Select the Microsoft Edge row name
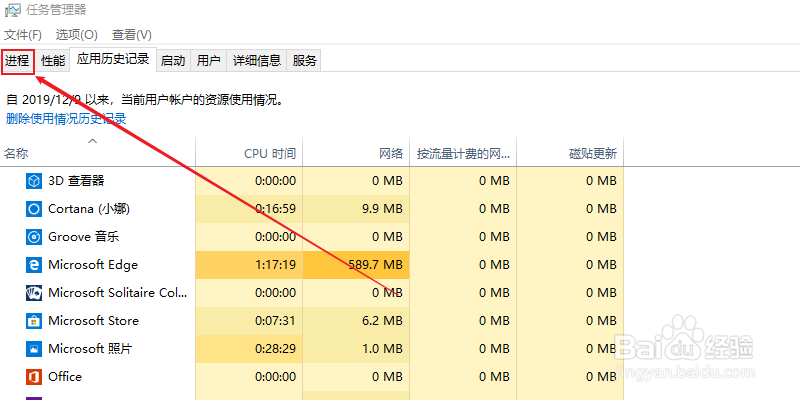This screenshot has width=800, height=400. [93, 265]
